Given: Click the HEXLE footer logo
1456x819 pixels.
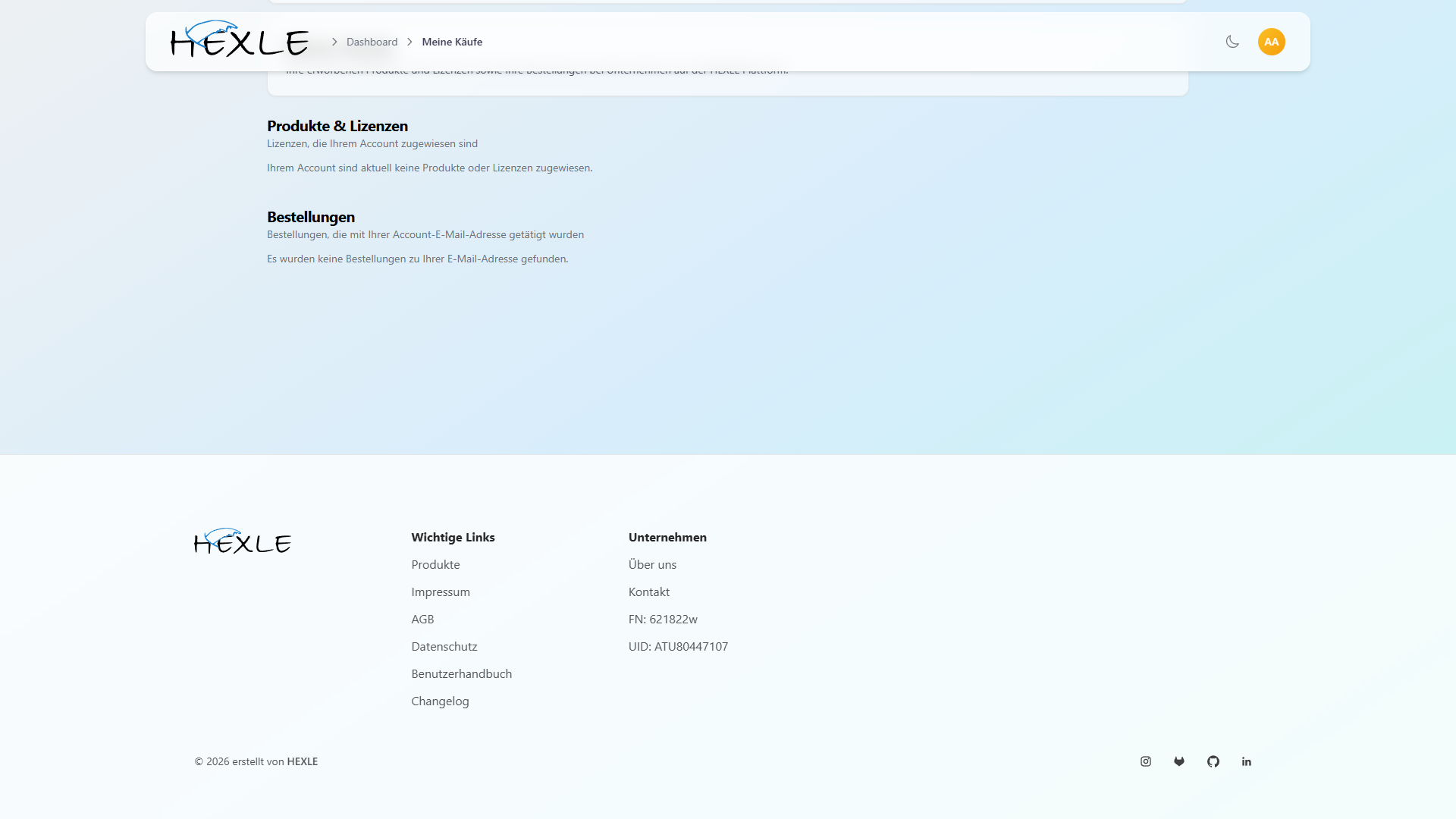Looking at the screenshot, I should click(x=243, y=541).
